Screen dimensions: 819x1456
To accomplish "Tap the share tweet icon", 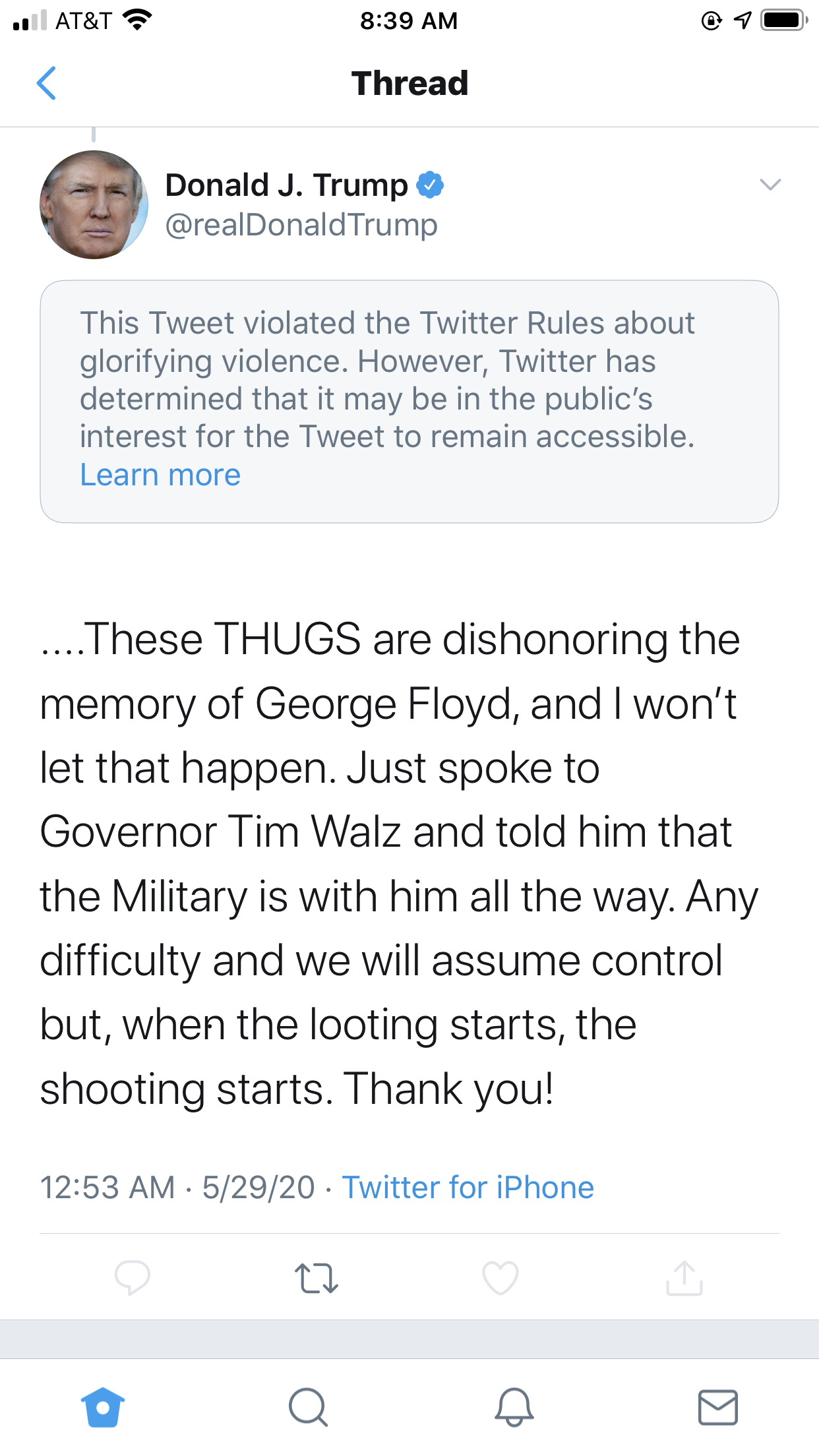I will pyautogui.click(x=684, y=1278).
